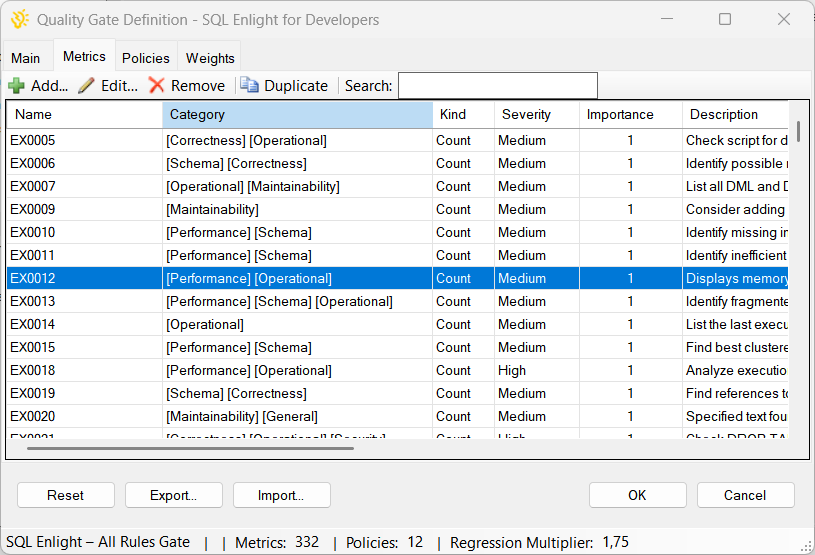Click the green plus Add icon

tap(16, 86)
